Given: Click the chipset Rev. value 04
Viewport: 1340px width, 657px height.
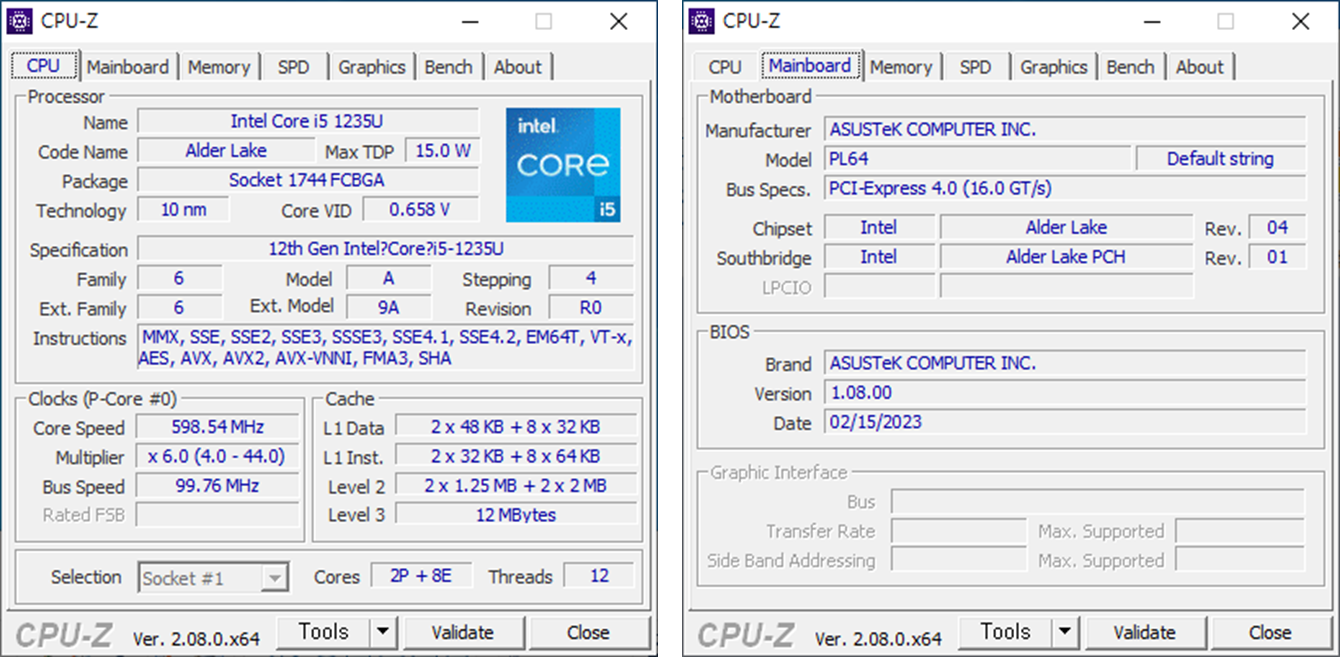Looking at the screenshot, I should 1277,227.
